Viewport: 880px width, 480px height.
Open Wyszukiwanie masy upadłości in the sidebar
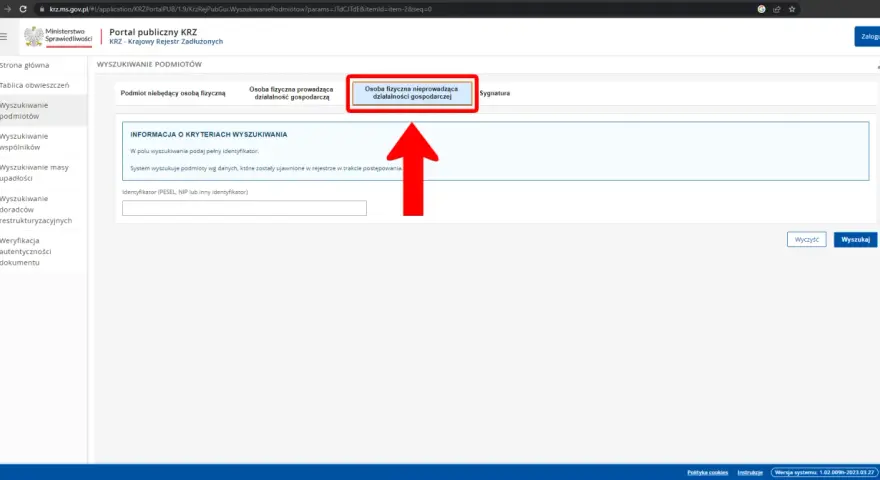[34, 172]
